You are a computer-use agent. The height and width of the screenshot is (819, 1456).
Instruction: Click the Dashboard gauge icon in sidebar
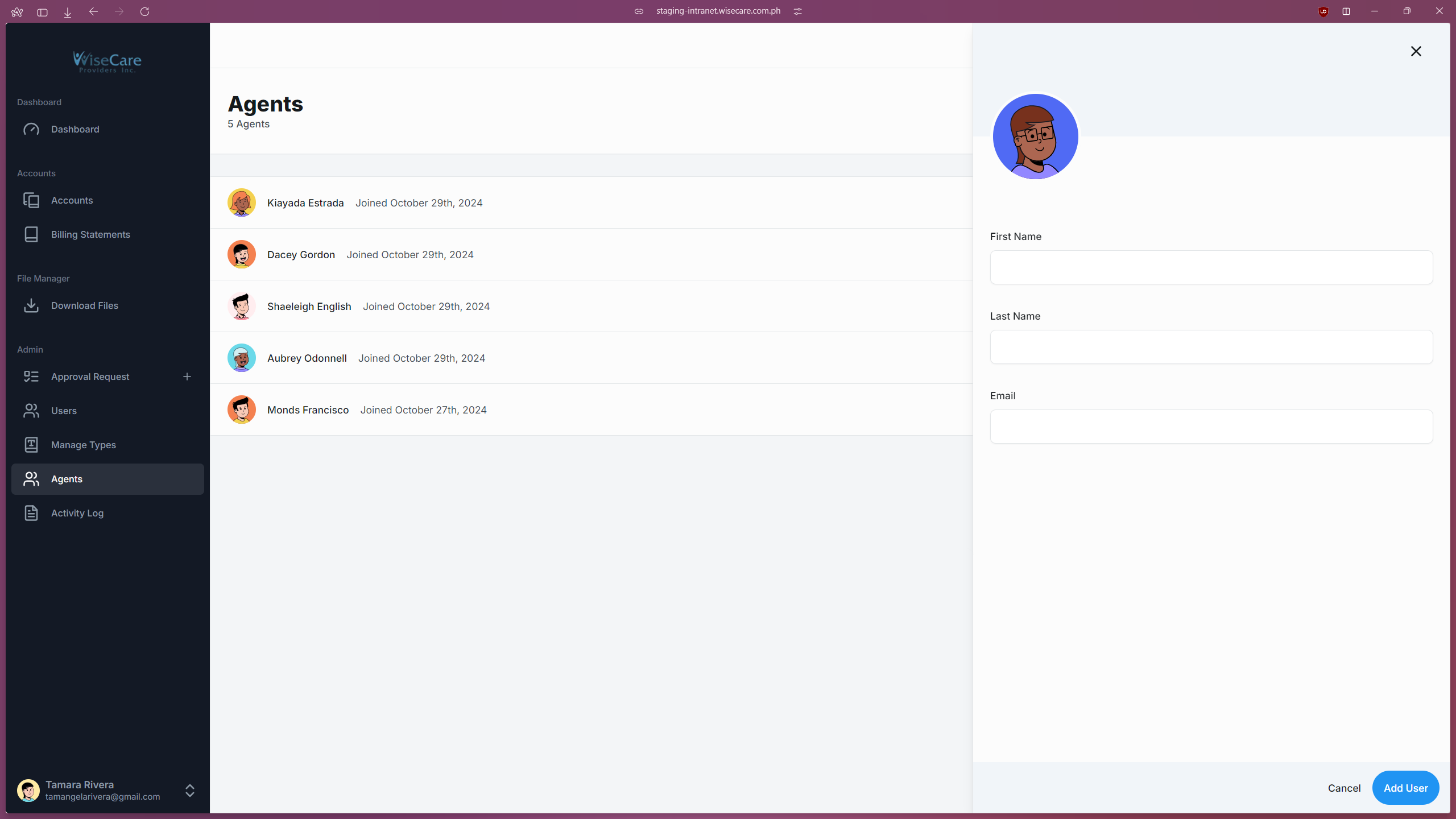(31, 129)
